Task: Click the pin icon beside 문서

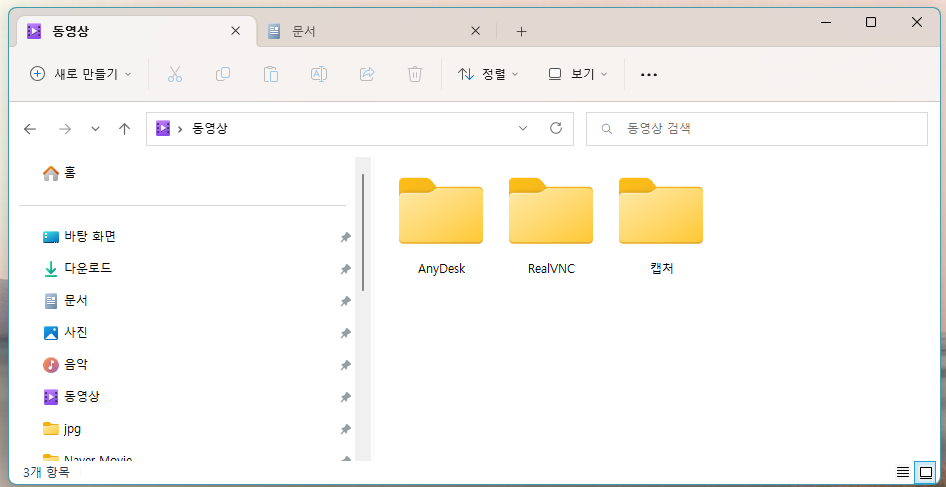Action: (345, 301)
